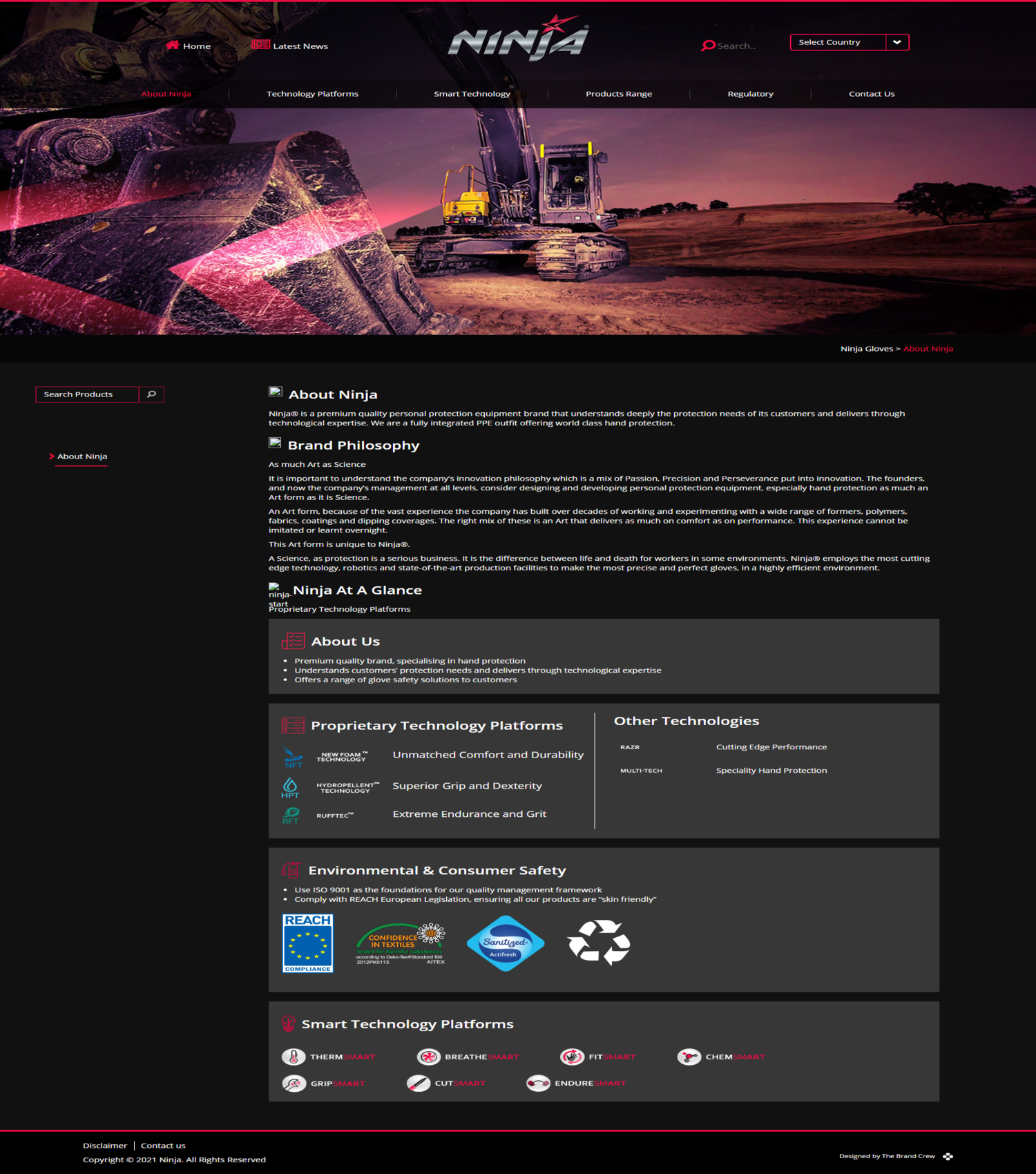1036x1174 pixels.
Task: Click the excavator hero banner image
Action: 518,221
